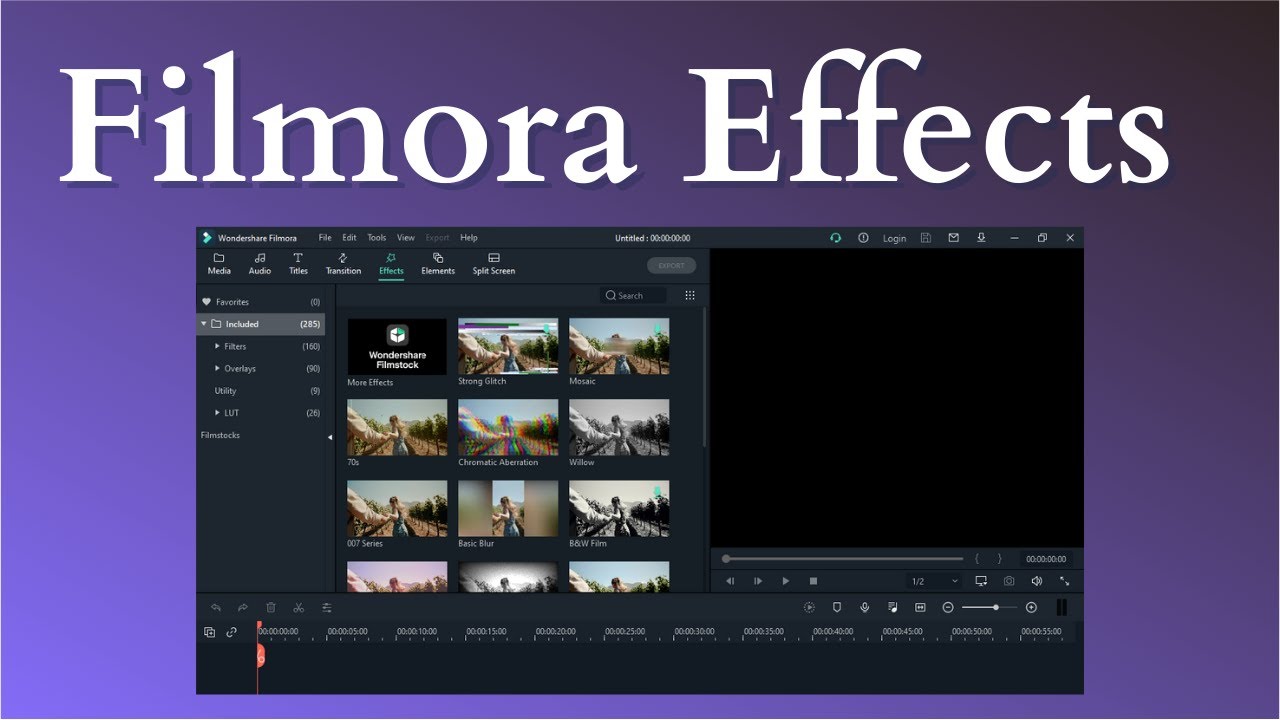Select the 70s effect thumbnail

tap(397, 428)
